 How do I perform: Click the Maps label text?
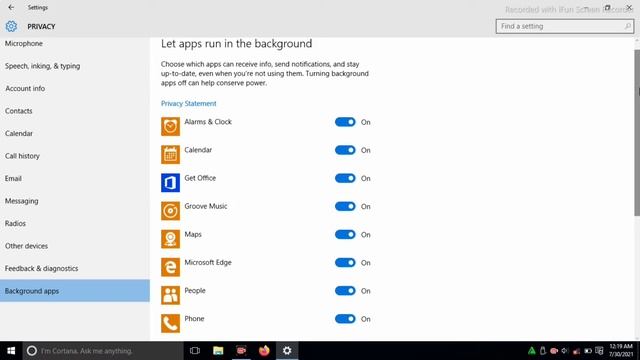coord(193,234)
